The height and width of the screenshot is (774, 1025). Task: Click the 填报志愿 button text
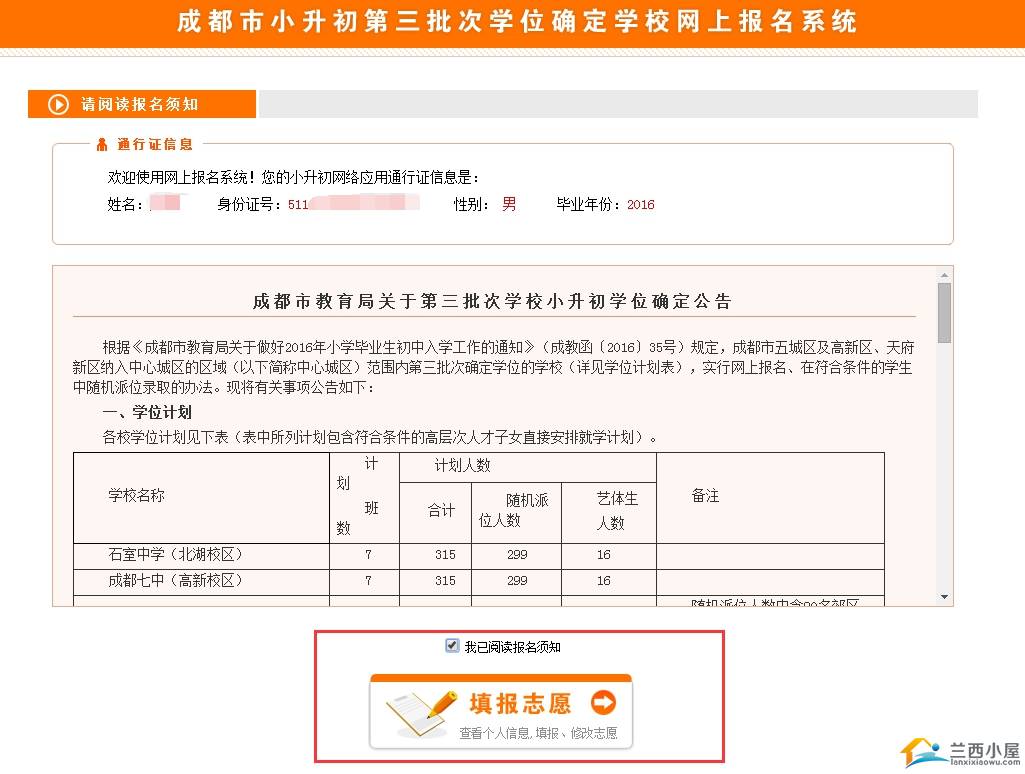[520, 703]
